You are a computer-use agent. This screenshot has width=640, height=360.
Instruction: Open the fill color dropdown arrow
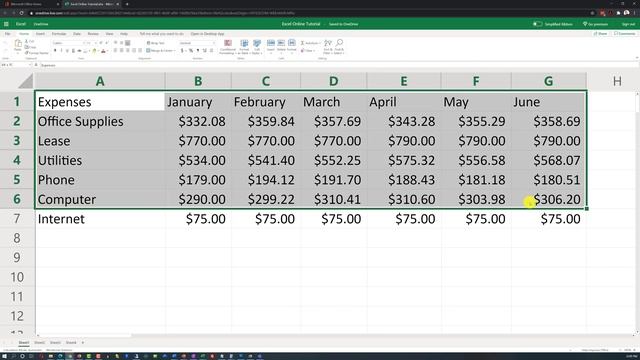tap(98, 51)
